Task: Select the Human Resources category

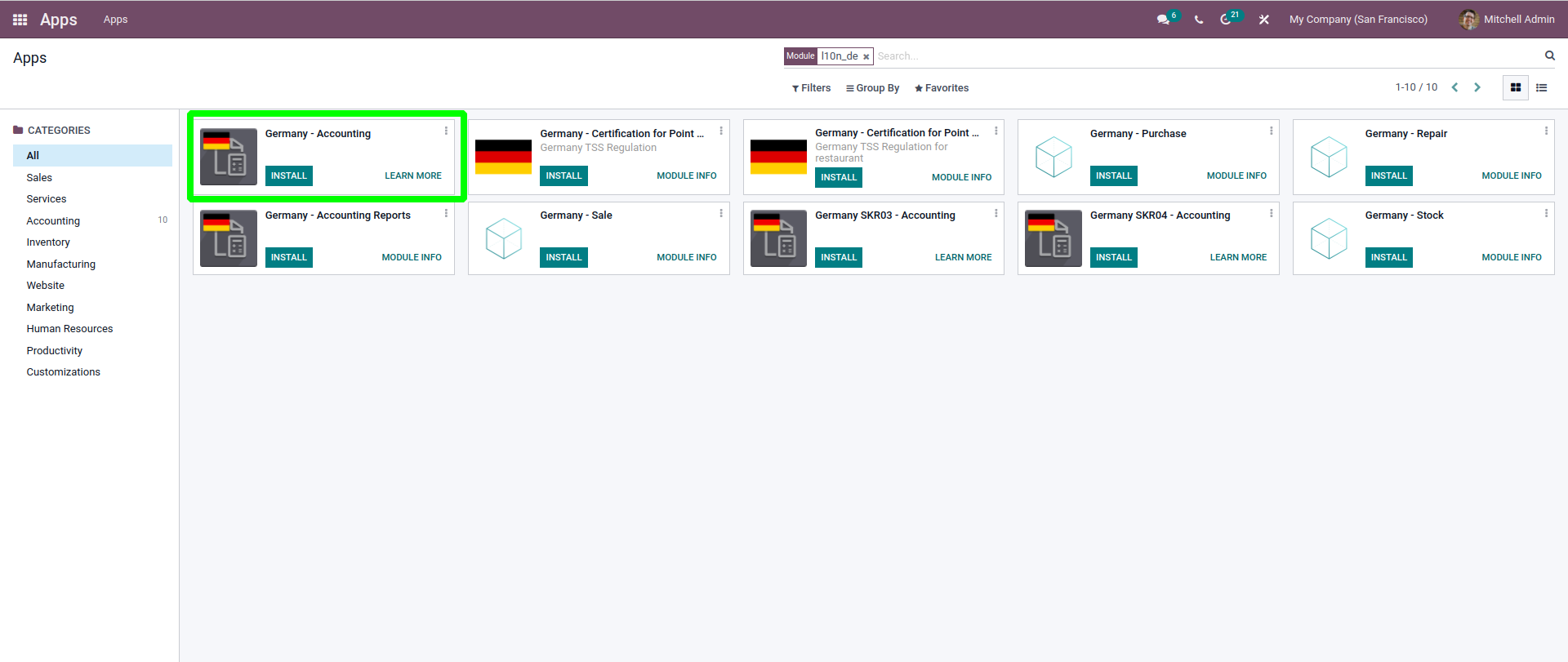Action: [x=92, y=328]
